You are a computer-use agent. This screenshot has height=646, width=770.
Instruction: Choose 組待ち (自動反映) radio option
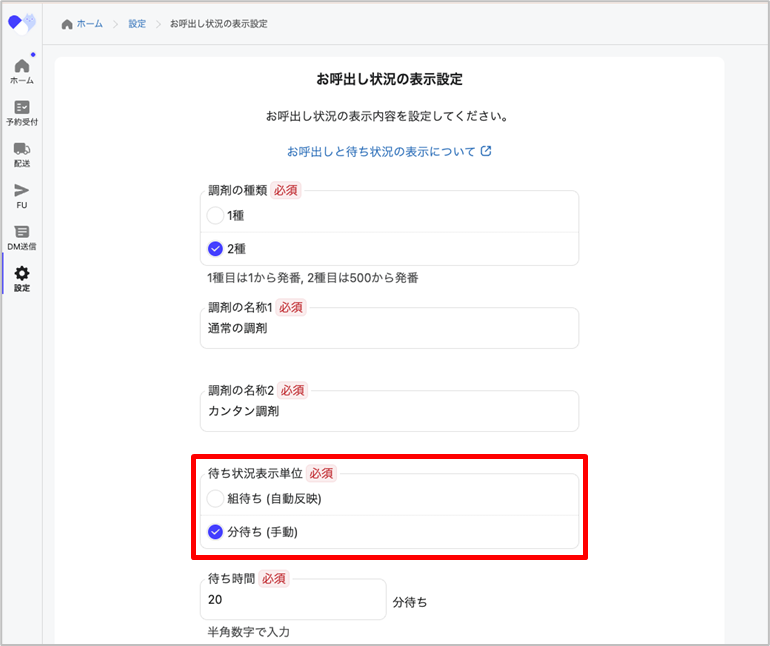[215, 498]
